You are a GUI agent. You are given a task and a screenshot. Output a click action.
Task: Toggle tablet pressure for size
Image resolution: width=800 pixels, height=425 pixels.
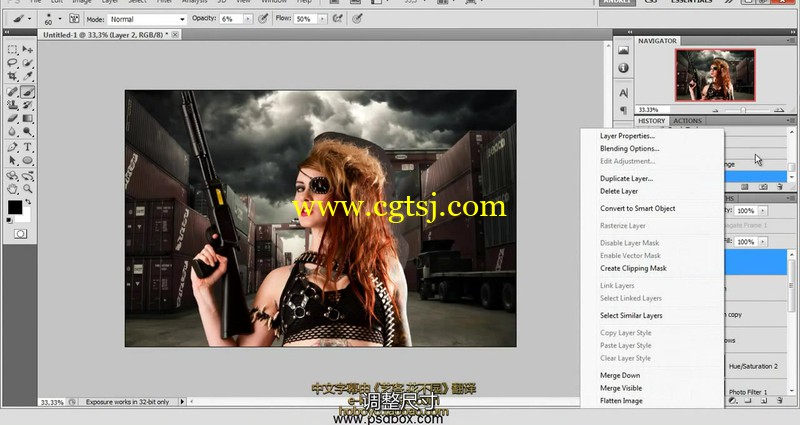pyautogui.click(x=357, y=19)
